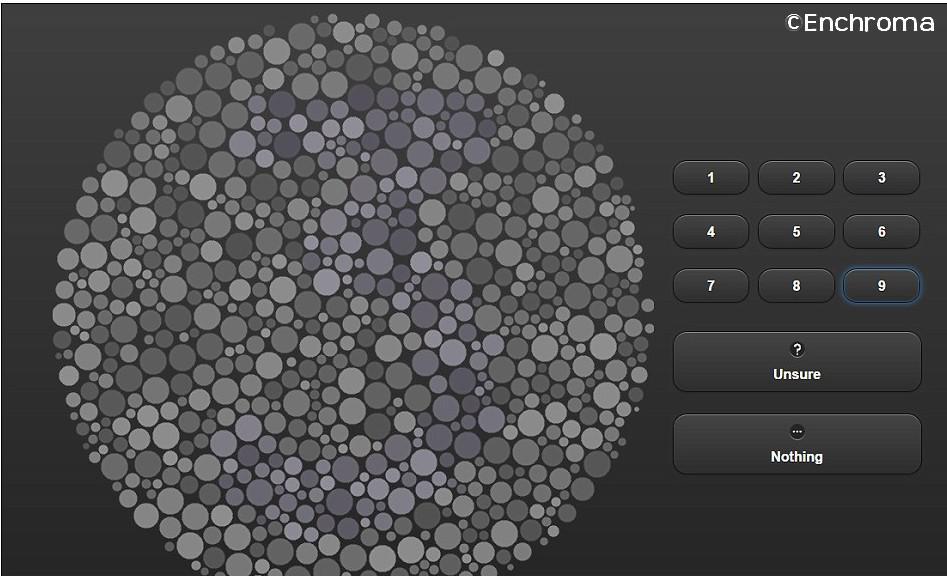Click the highlighted number 9 button
947x576 pixels.
pyautogui.click(x=881, y=286)
